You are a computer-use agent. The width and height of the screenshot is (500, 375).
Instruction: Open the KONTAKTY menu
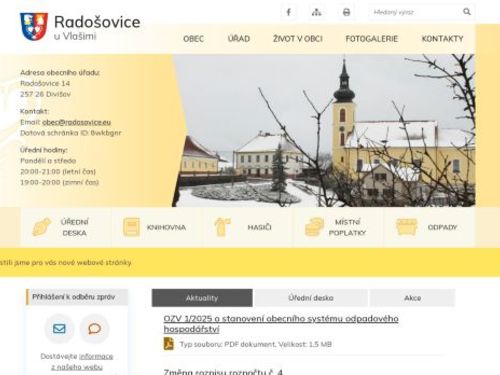tap(442, 39)
